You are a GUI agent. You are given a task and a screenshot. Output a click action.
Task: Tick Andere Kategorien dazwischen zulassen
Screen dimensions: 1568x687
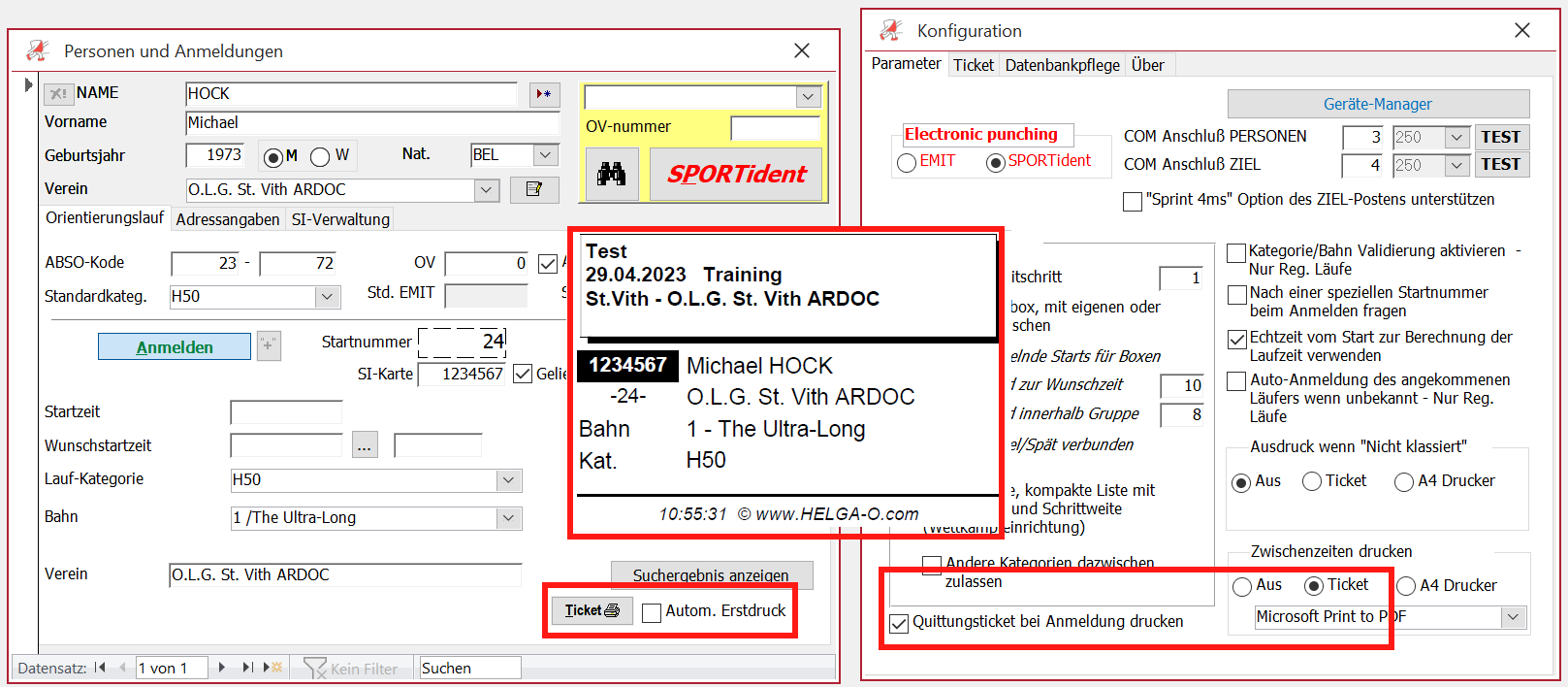(x=932, y=566)
